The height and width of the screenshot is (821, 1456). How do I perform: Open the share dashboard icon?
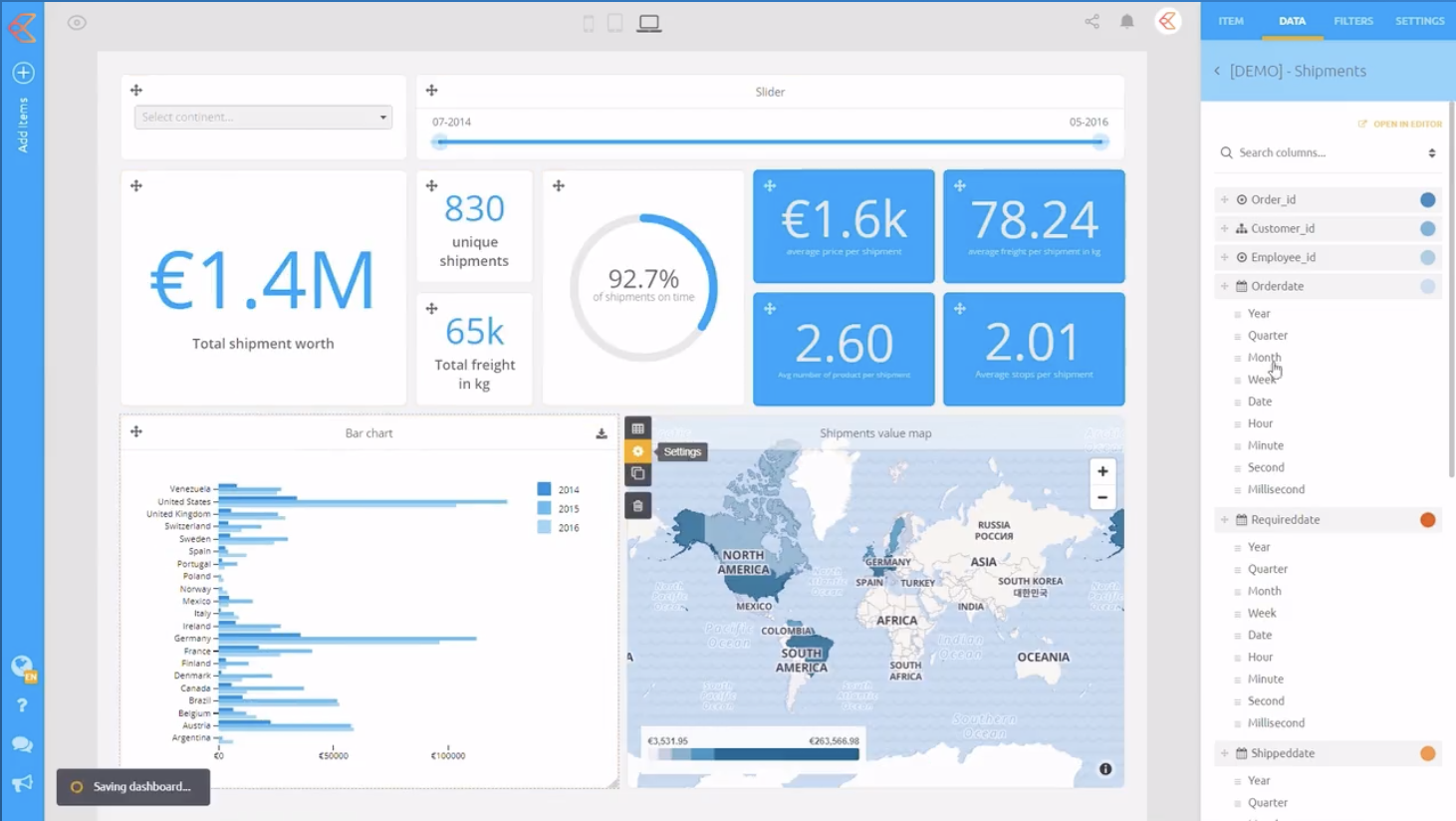1092,21
